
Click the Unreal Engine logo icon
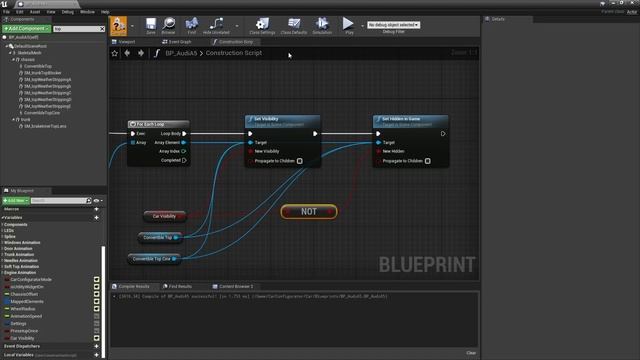pos(4,4)
